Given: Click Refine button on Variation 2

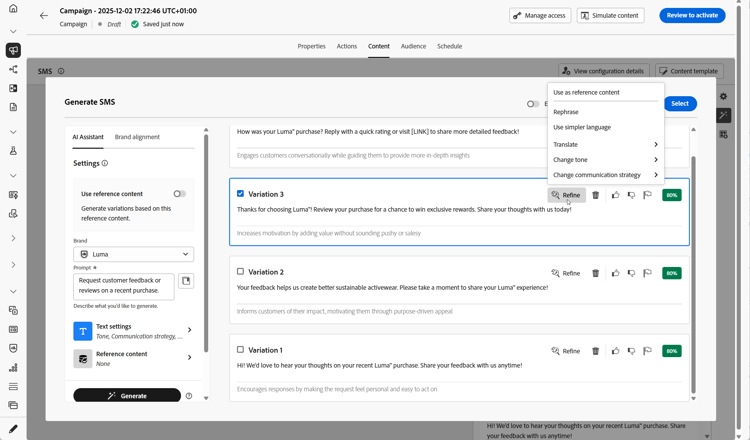Looking at the screenshot, I should click(x=566, y=273).
